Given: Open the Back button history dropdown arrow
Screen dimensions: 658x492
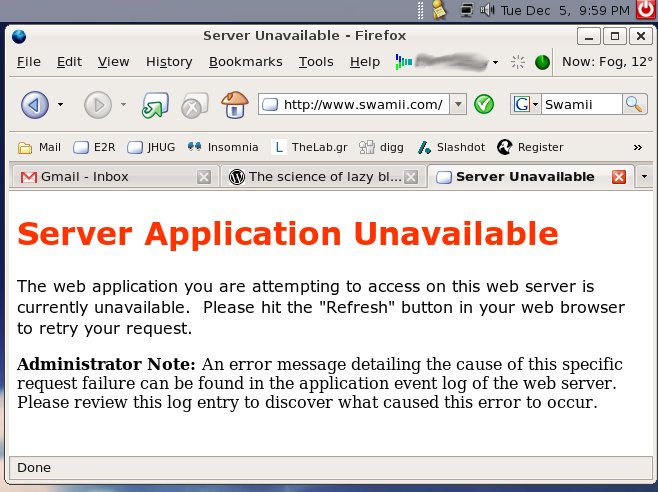Looking at the screenshot, I should [60, 104].
